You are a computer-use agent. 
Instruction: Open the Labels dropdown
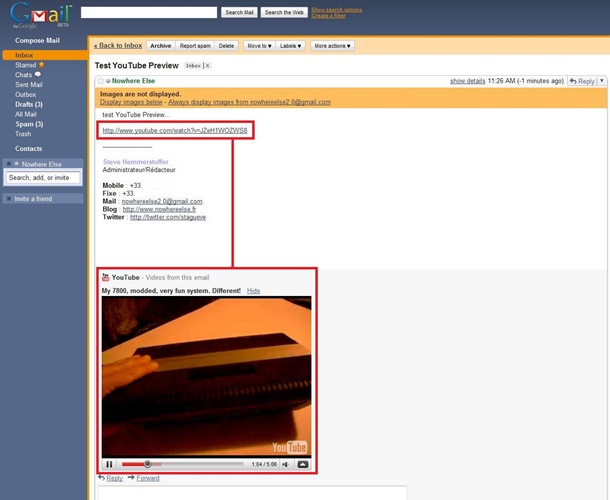click(x=291, y=46)
